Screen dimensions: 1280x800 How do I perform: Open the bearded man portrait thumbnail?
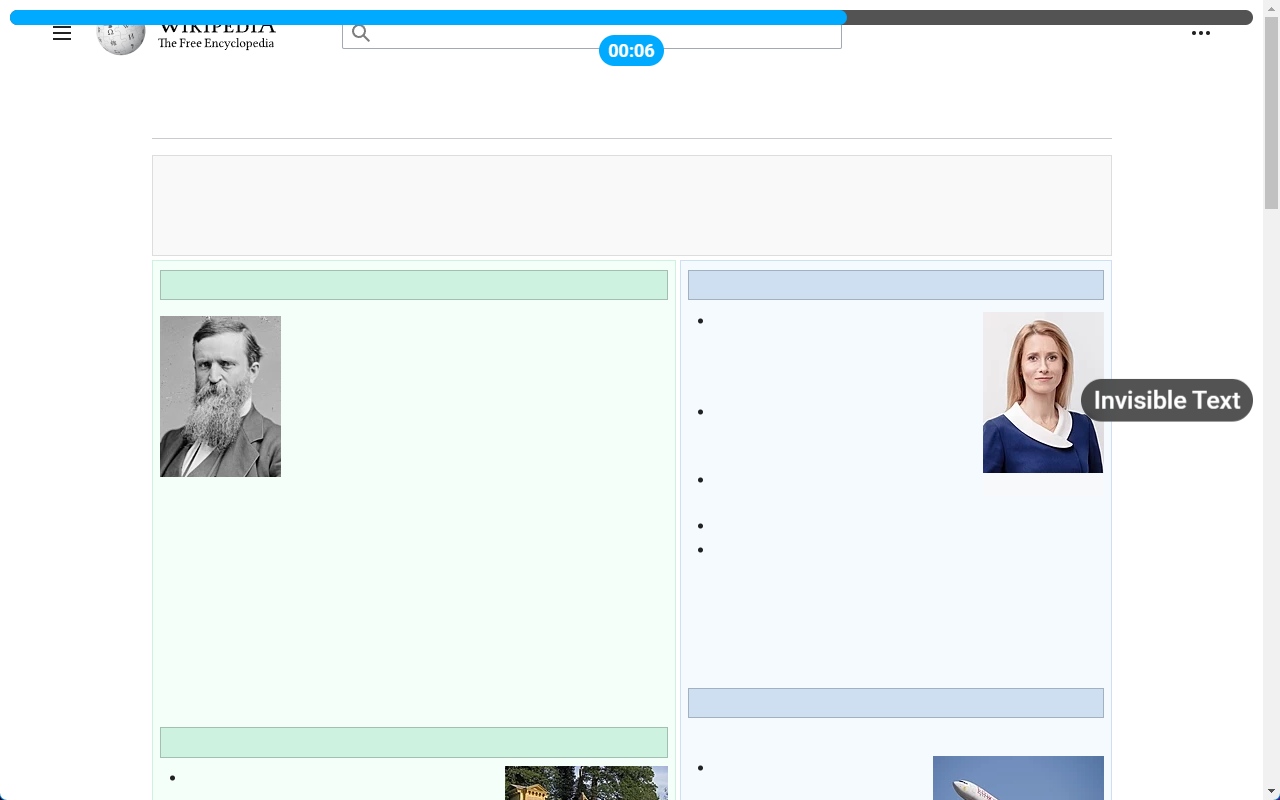coord(220,396)
